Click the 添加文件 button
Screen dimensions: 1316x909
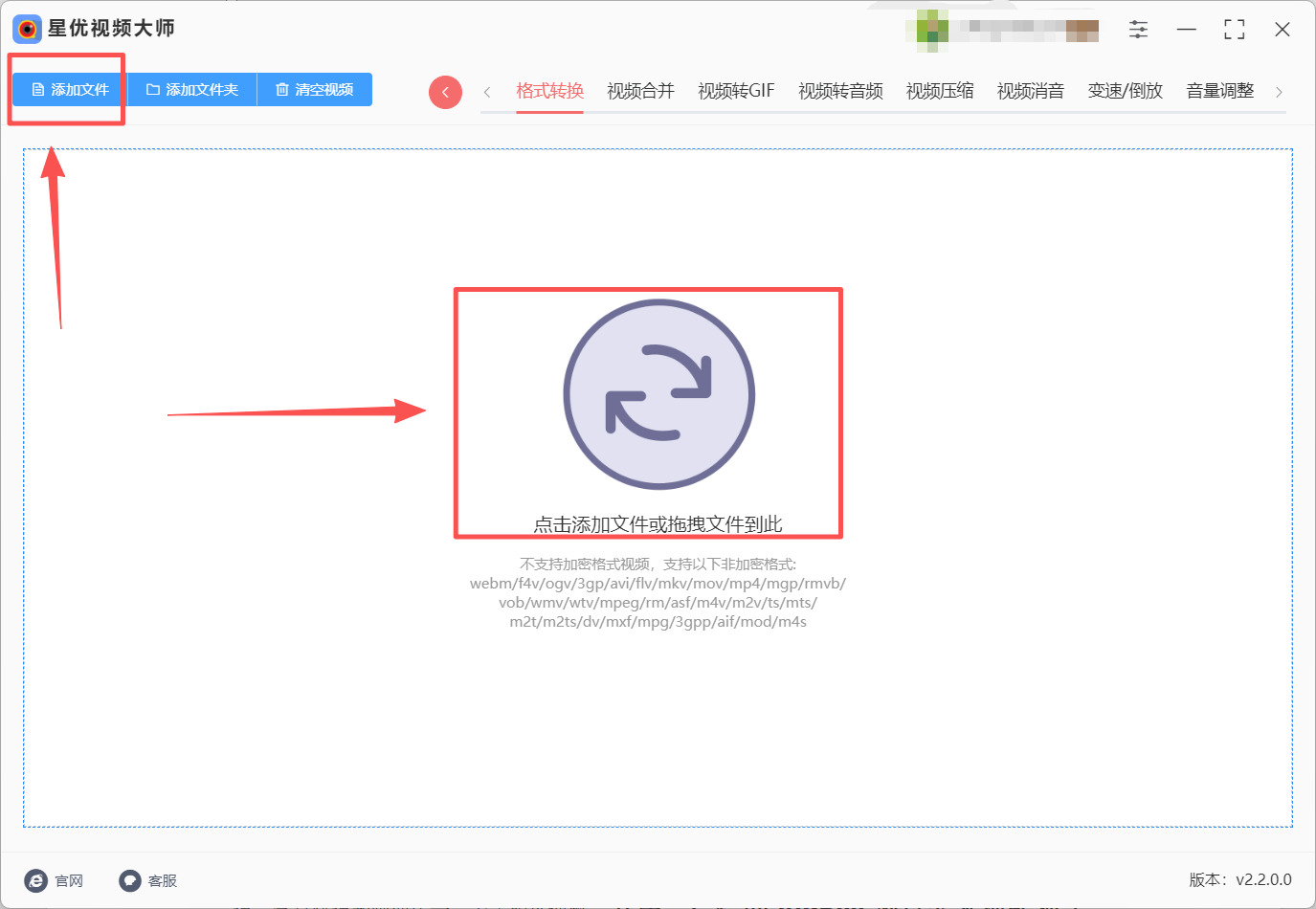70,90
